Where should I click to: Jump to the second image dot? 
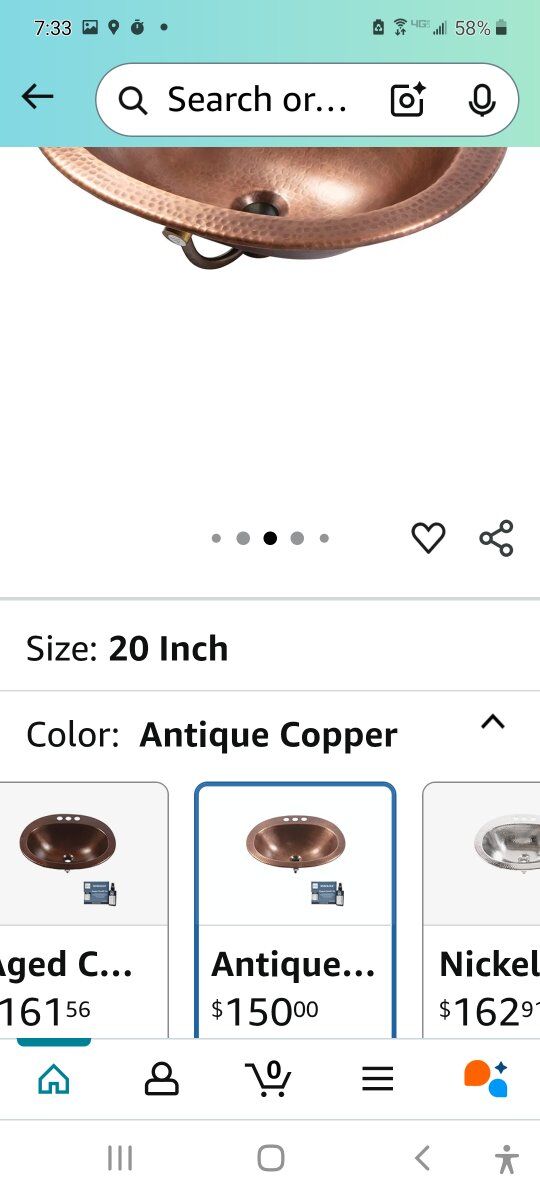click(243, 538)
